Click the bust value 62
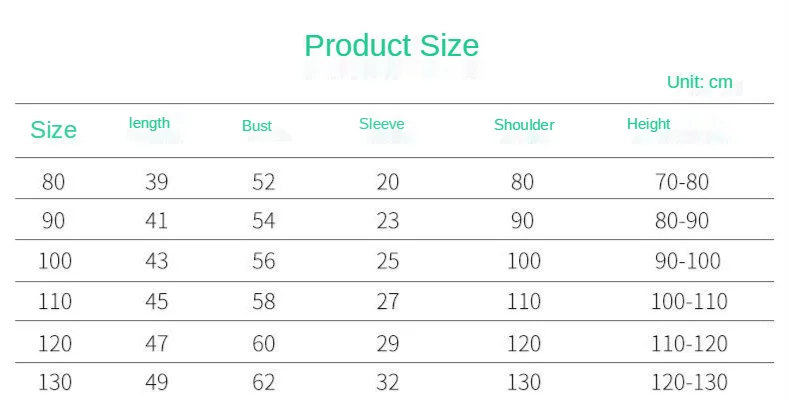This screenshot has width=789, height=400. click(263, 382)
